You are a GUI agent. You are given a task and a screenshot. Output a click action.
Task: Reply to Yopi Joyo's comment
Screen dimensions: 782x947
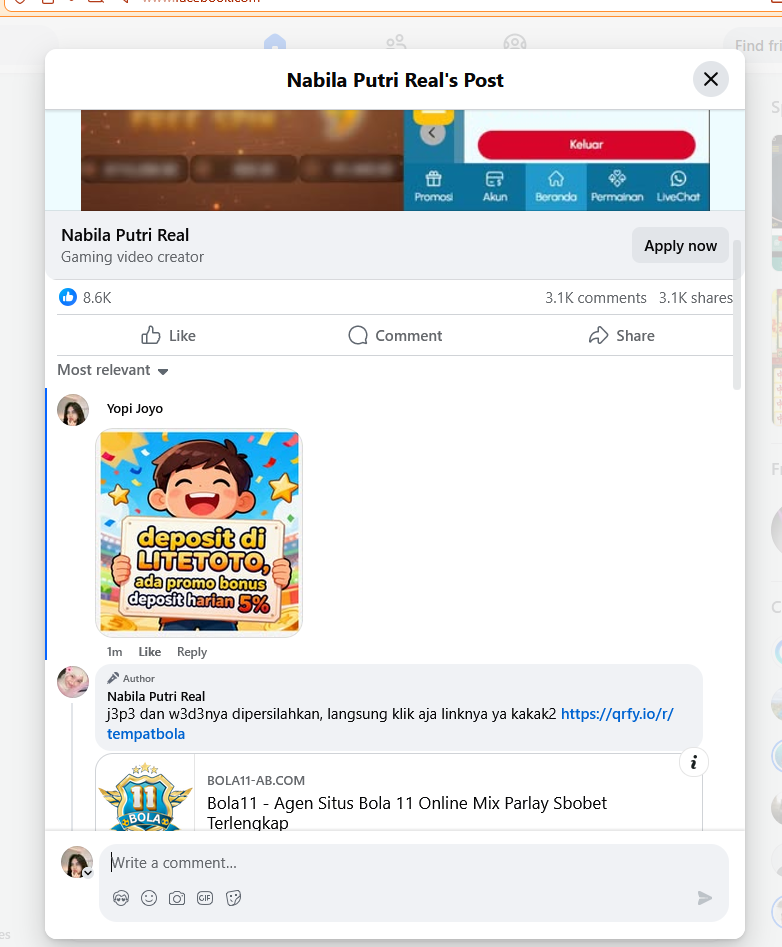(192, 652)
